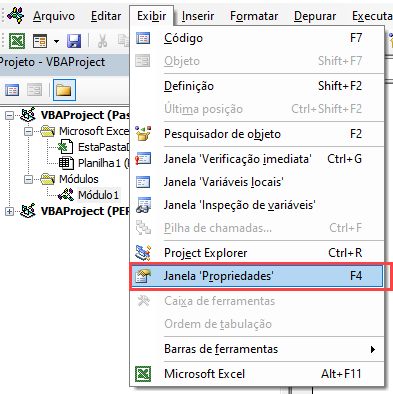Click the Microsoft Excel menu item icon
393x394 pixels.
point(143,374)
